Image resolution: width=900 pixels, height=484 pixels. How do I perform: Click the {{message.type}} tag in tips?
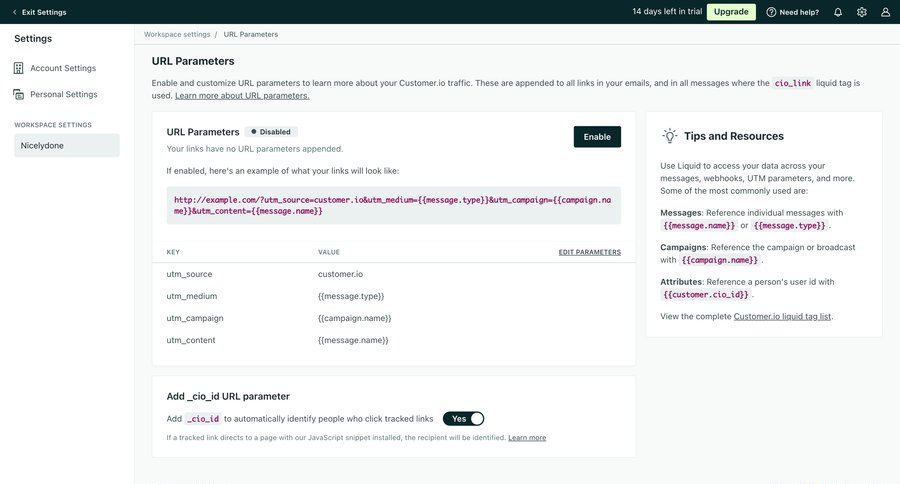click(790, 226)
